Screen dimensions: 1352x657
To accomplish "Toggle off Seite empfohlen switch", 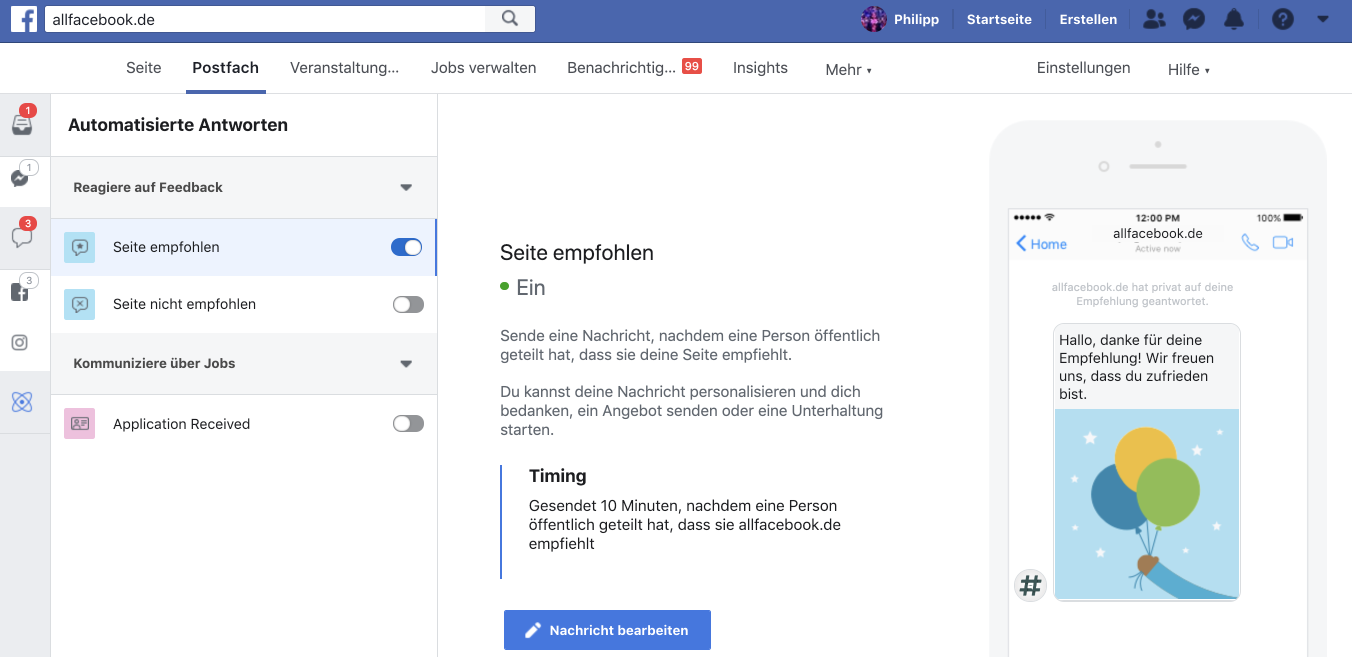I will click(x=406, y=247).
